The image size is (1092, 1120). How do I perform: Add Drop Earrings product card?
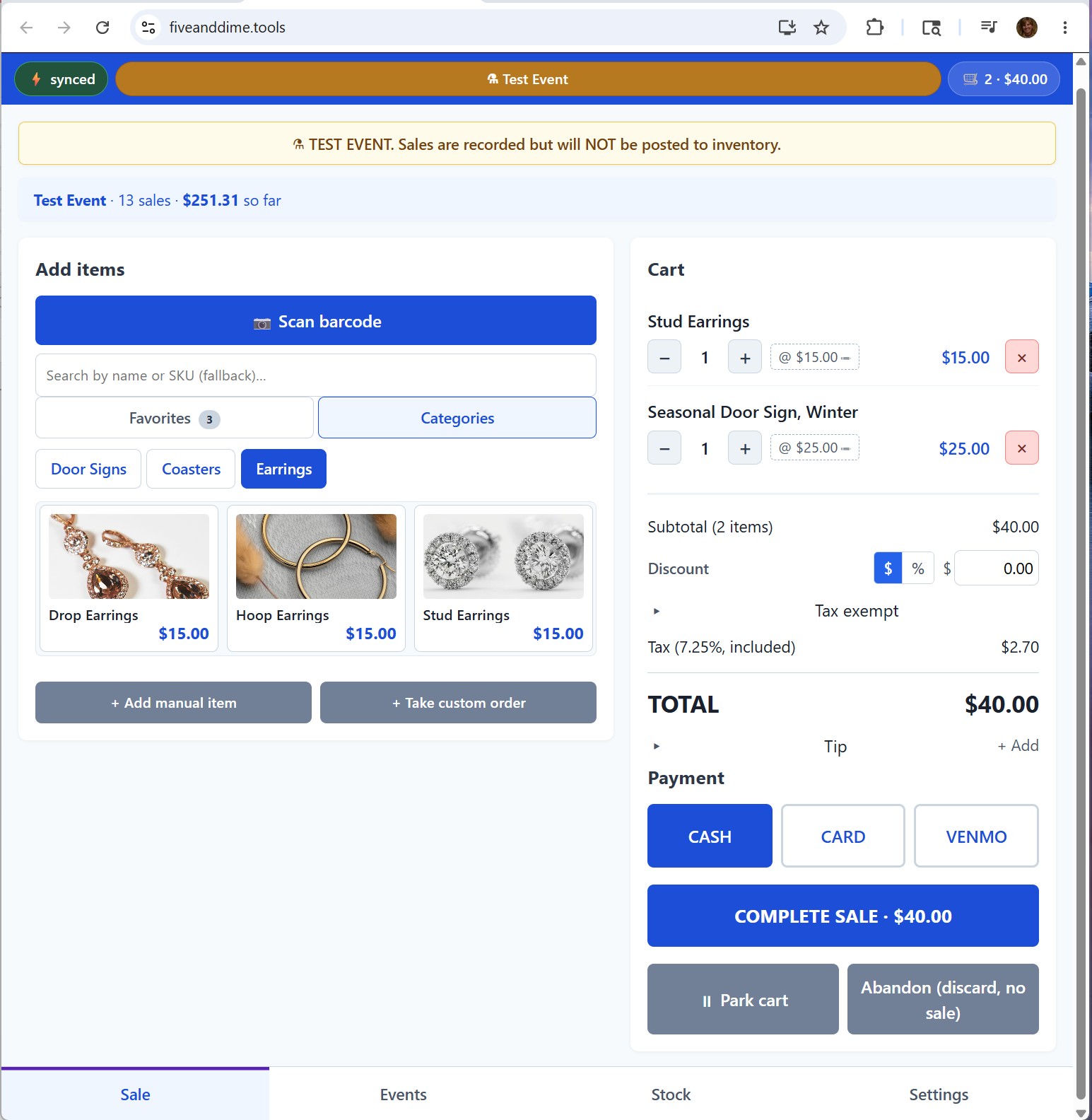[129, 578]
